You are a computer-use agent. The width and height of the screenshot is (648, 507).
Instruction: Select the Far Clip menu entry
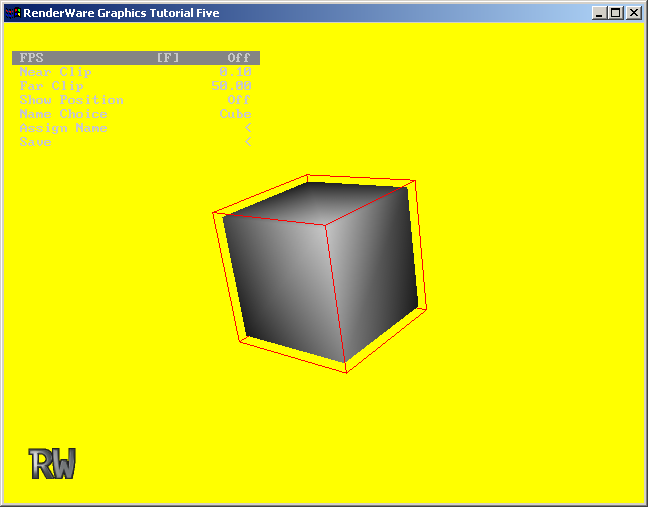click(x=136, y=86)
